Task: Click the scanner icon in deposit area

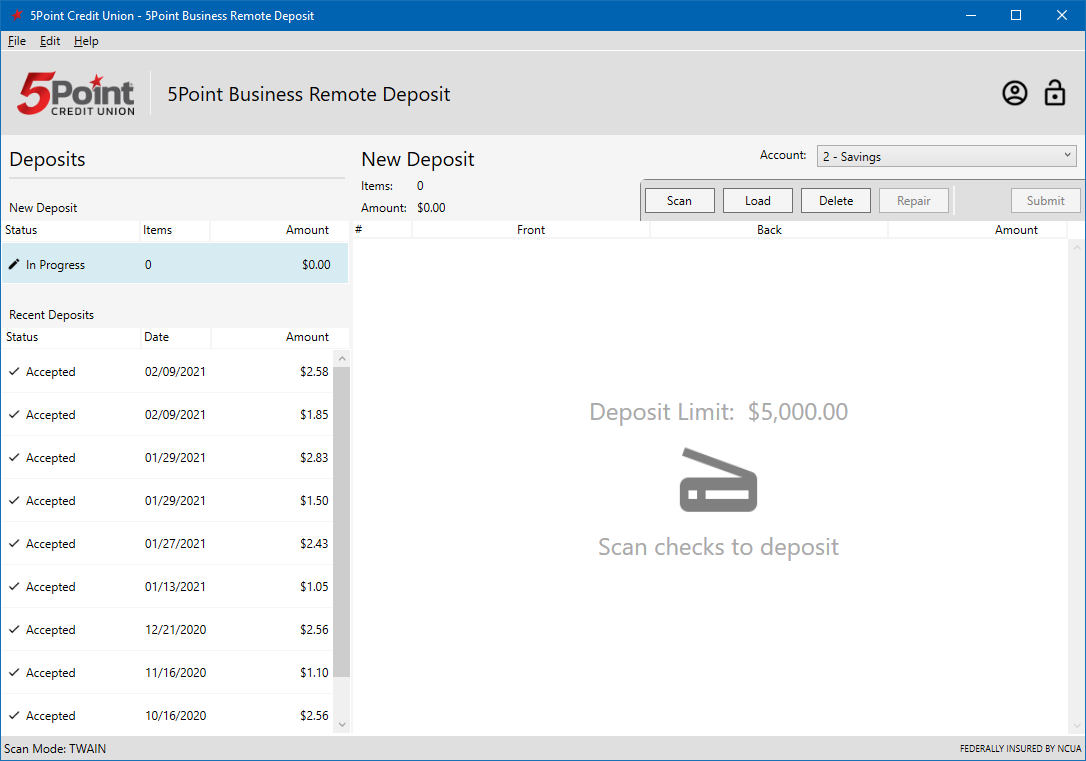Action: tap(718, 480)
